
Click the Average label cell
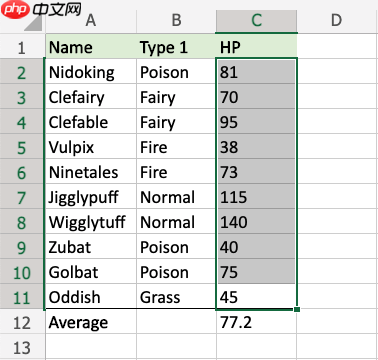pos(91,322)
